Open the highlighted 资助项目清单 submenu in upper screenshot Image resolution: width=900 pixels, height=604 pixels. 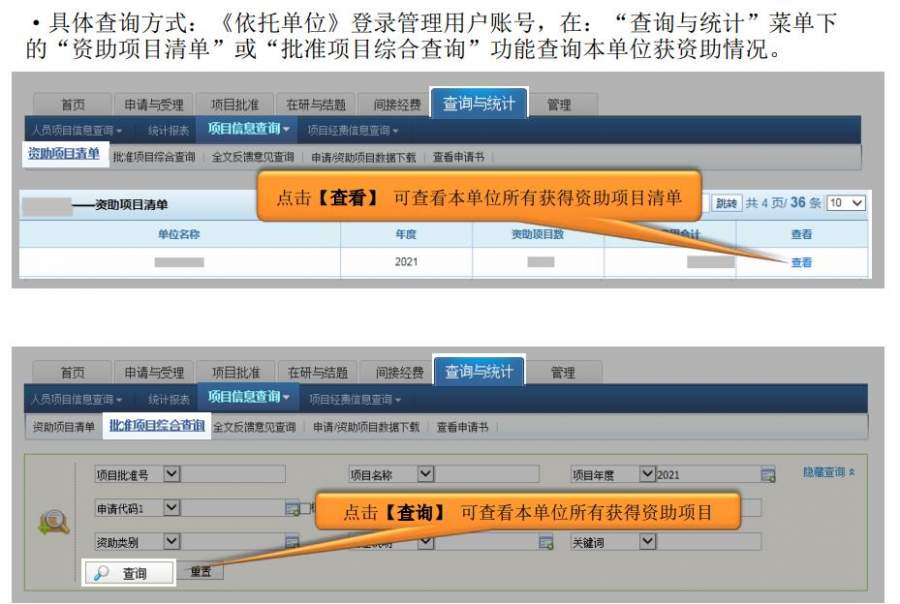[64, 154]
